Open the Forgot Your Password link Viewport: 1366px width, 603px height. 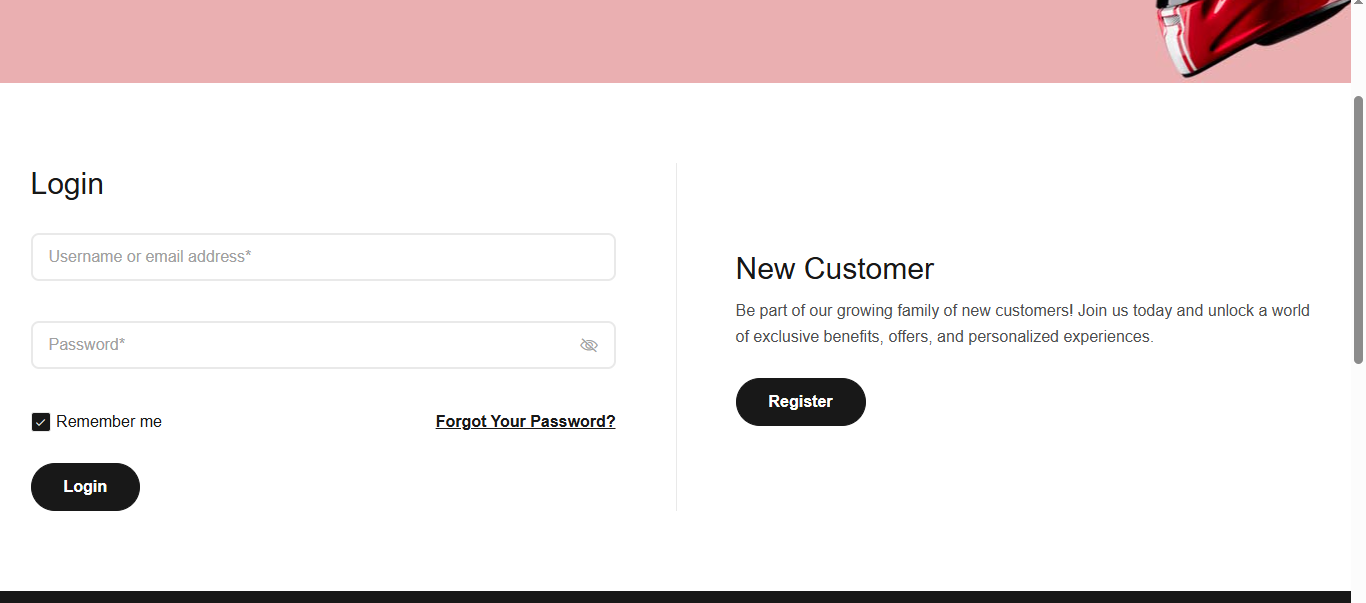(525, 422)
